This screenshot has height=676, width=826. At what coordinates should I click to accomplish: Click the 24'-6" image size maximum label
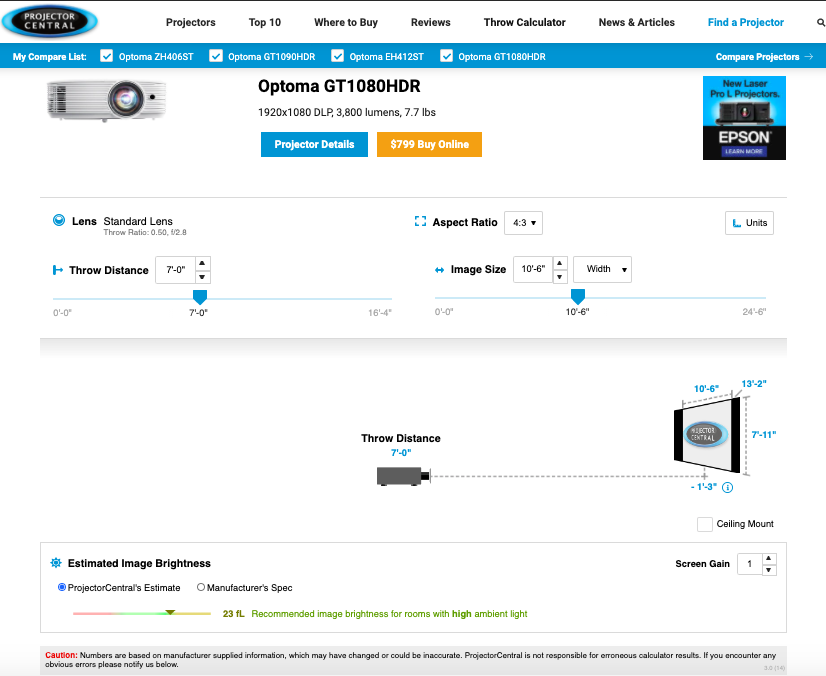pyautogui.click(x=754, y=312)
